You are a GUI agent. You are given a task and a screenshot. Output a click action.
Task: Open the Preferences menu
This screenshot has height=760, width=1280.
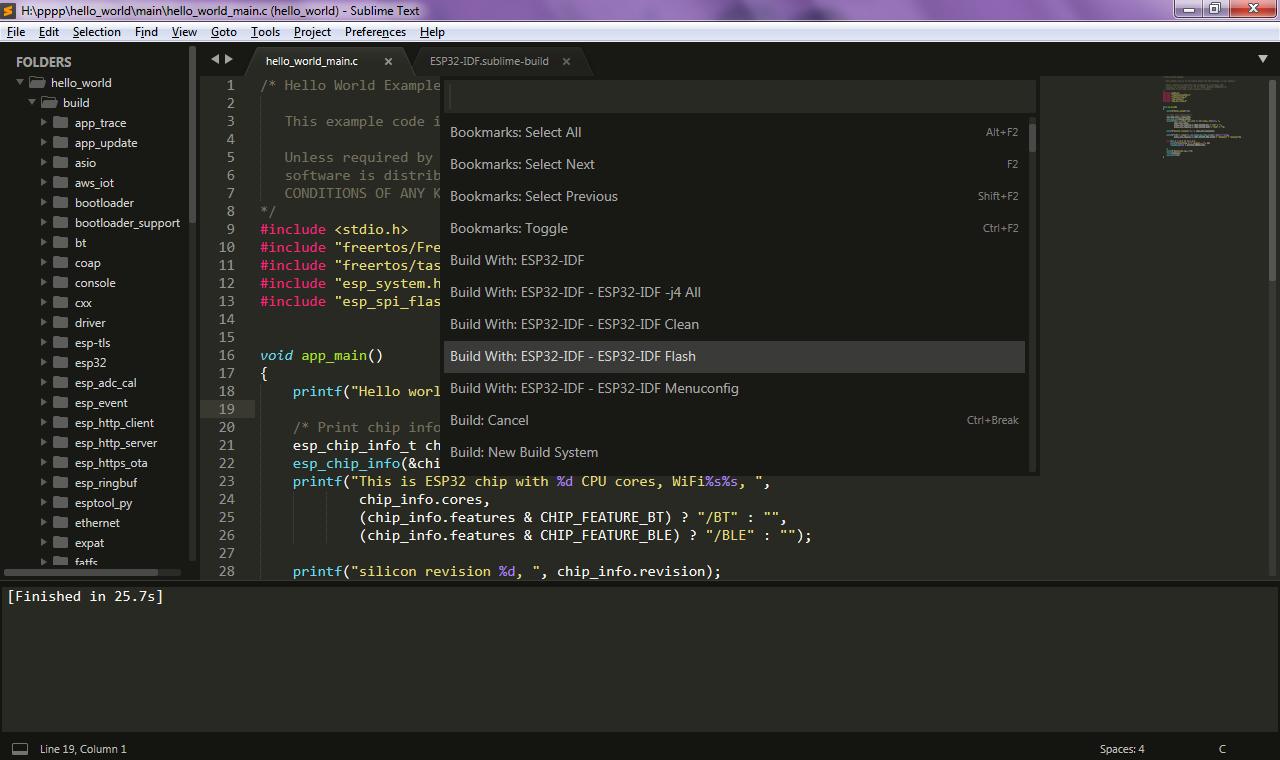point(375,32)
